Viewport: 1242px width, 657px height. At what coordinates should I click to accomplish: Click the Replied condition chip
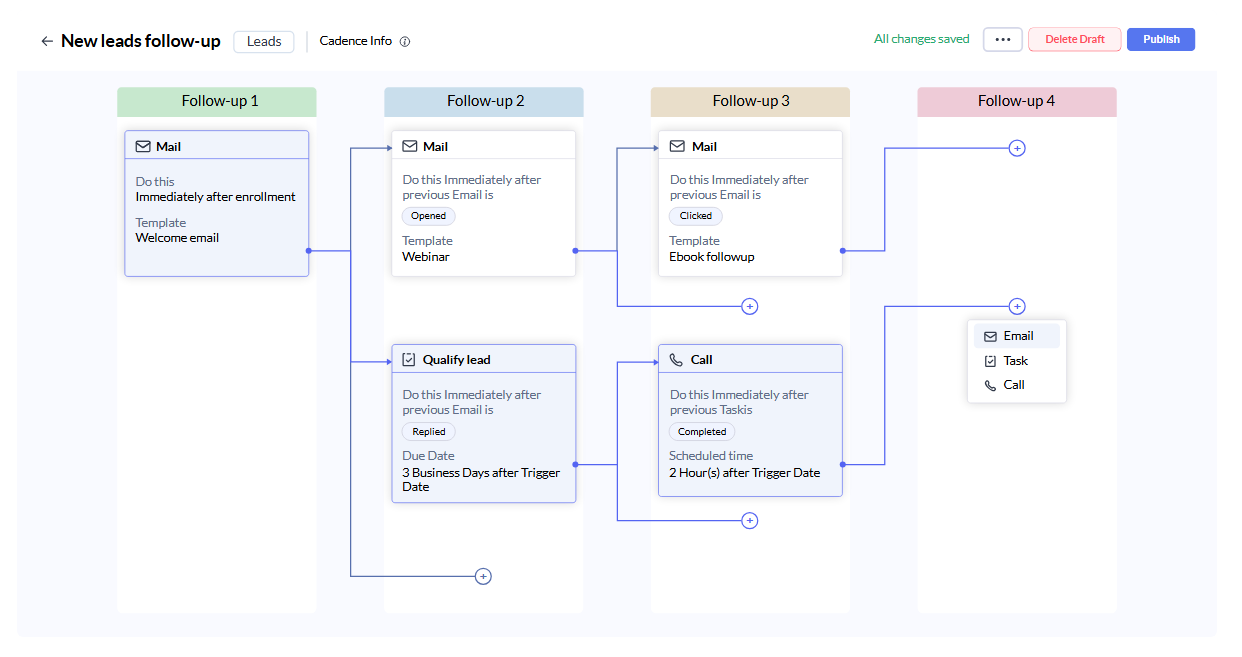[429, 432]
